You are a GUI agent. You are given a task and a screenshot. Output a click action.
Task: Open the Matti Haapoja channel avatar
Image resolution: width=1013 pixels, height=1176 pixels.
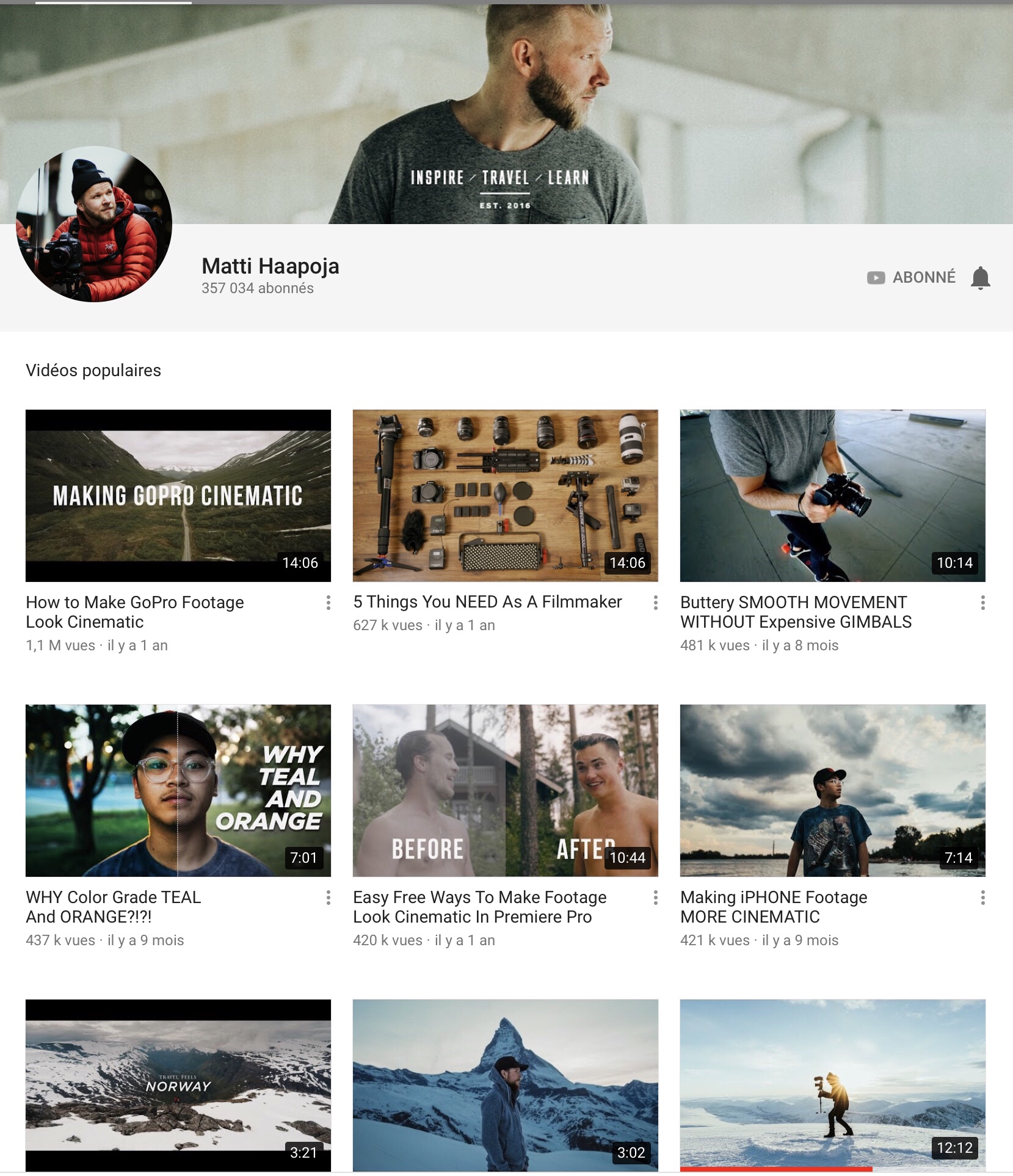tap(94, 224)
